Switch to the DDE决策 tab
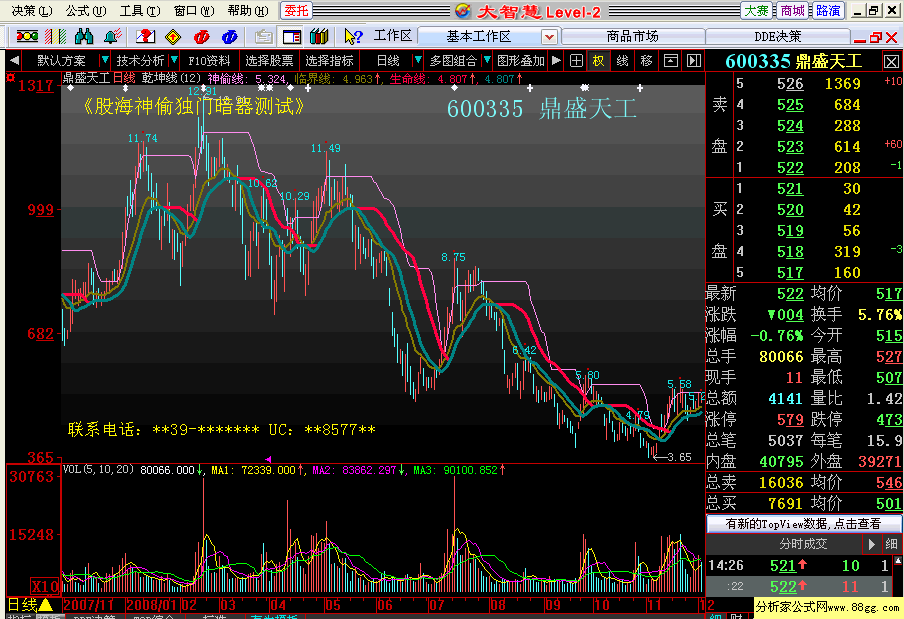 click(x=778, y=37)
